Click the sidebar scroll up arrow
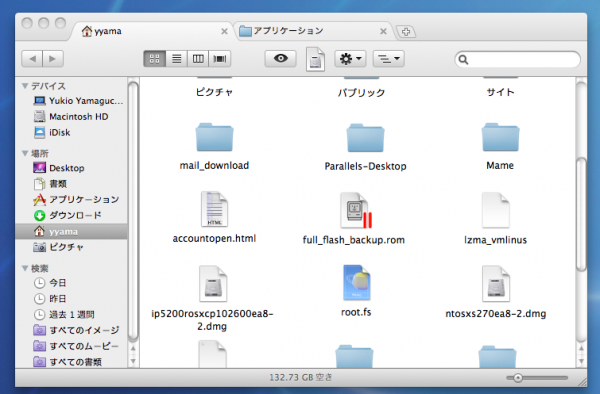 click(x=133, y=348)
